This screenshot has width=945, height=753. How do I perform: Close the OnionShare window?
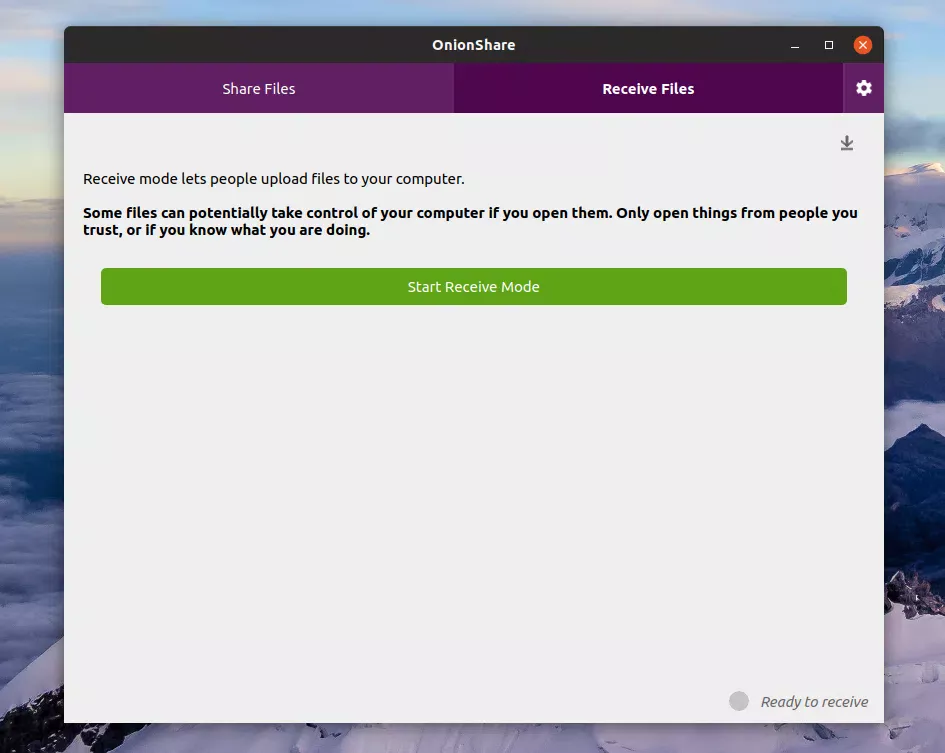[862, 45]
